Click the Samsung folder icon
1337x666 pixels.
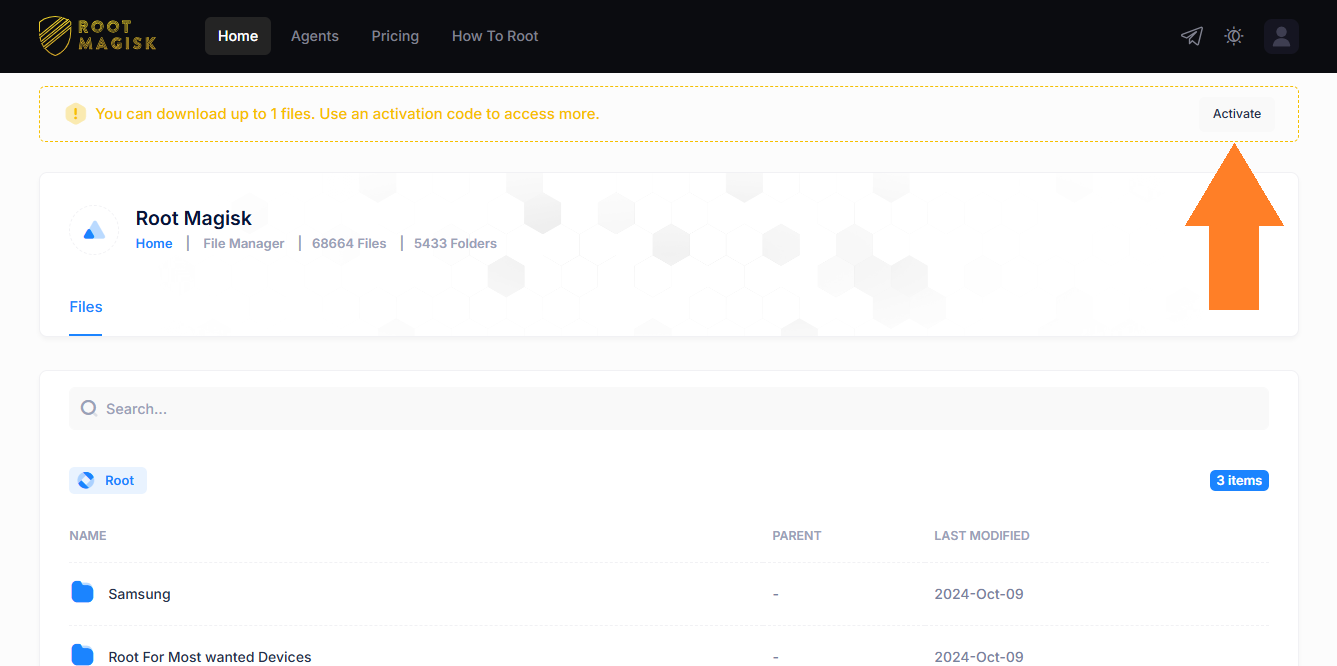pyautogui.click(x=82, y=592)
